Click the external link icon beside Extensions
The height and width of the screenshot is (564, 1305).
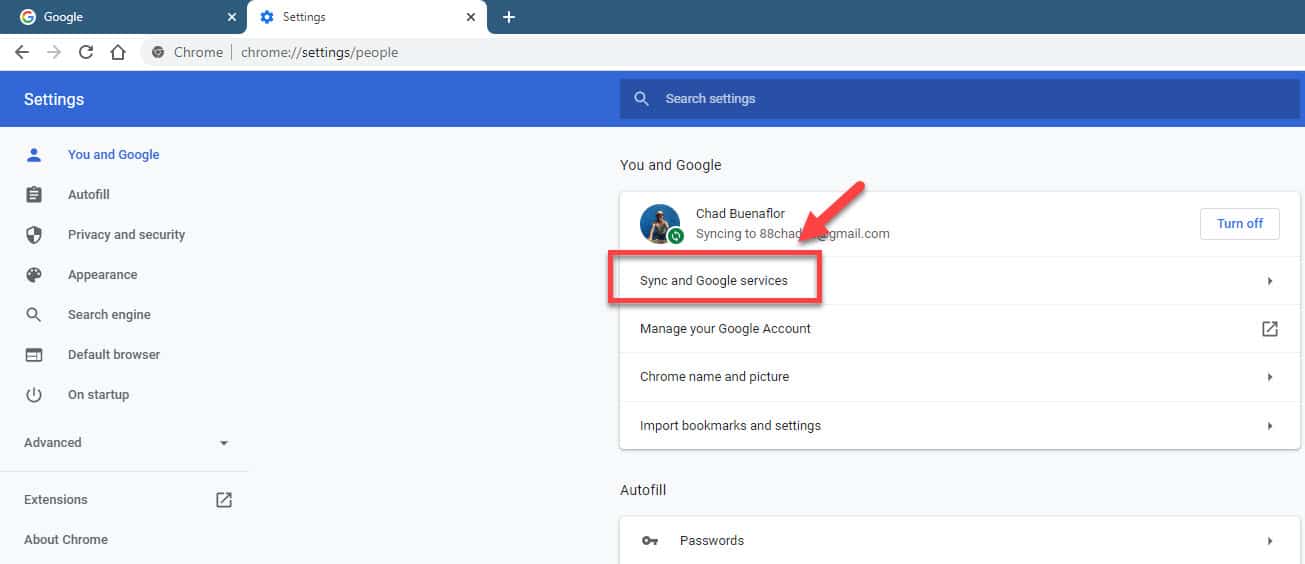tap(224, 500)
